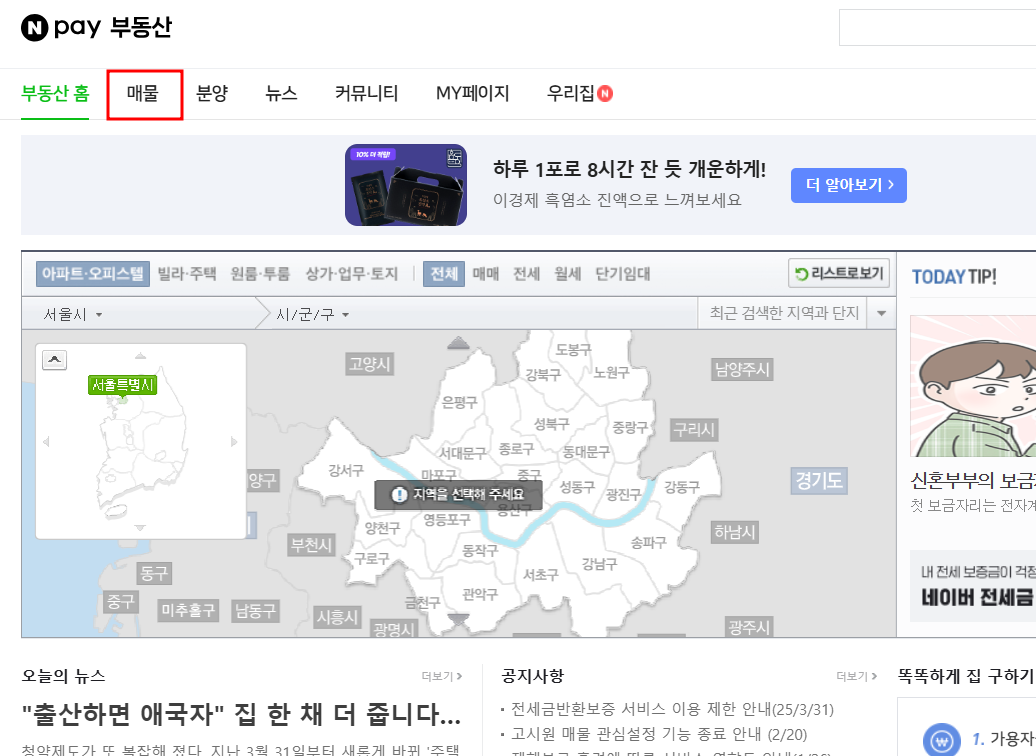
Task: Click the 더 알아보기 banner button
Action: (848, 185)
